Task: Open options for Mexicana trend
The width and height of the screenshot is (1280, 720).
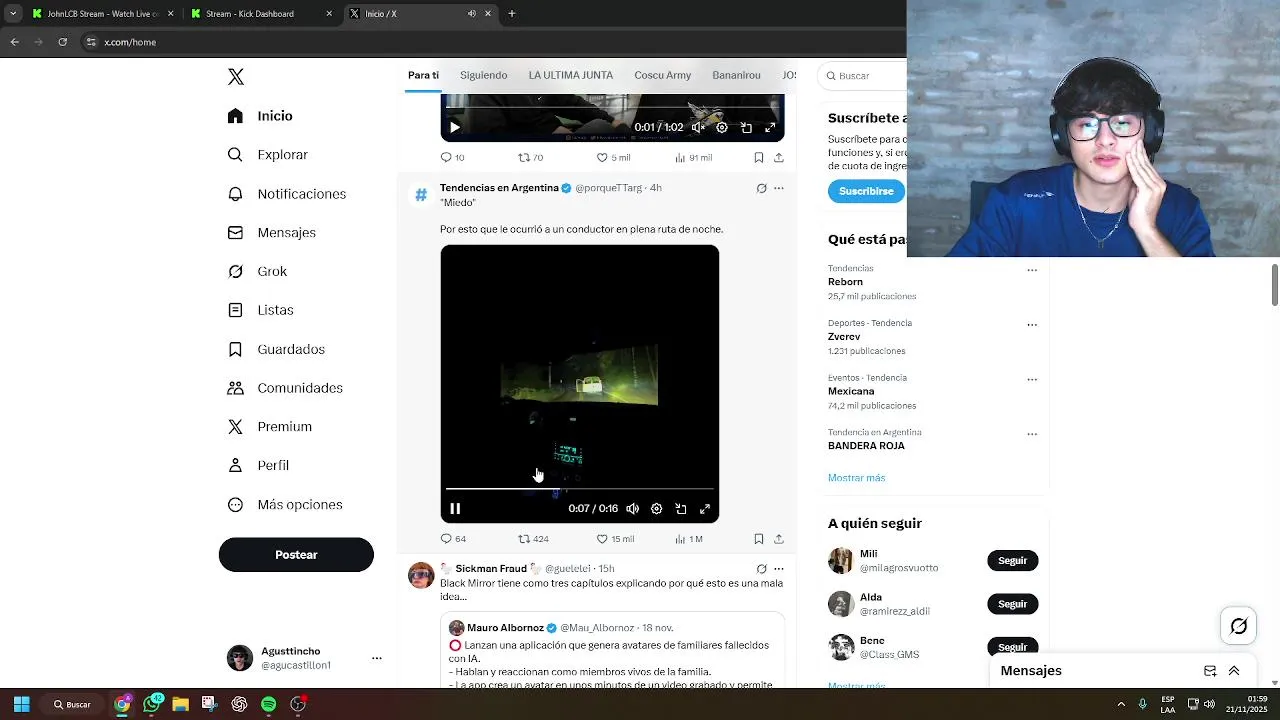Action: pyautogui.click(x=1032, y=380)
